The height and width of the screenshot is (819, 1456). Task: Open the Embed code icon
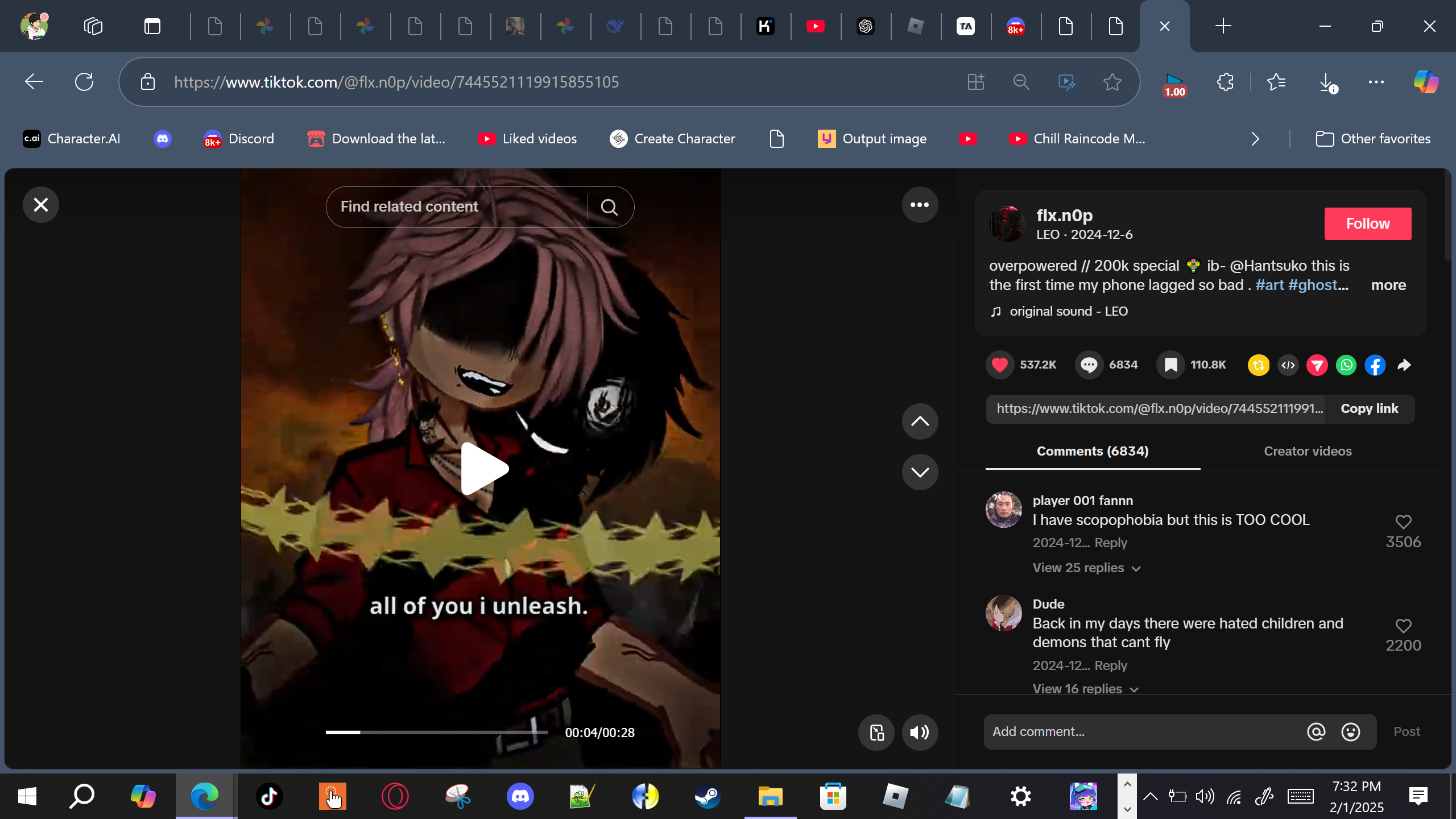tap(1288, 365)
